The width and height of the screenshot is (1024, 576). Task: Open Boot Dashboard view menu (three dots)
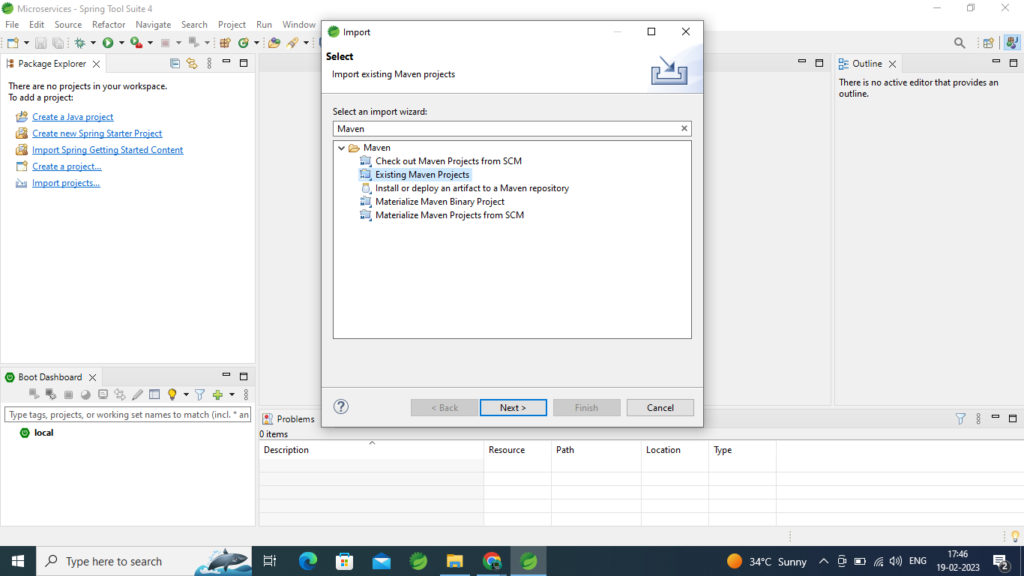[x=246, y=394]
